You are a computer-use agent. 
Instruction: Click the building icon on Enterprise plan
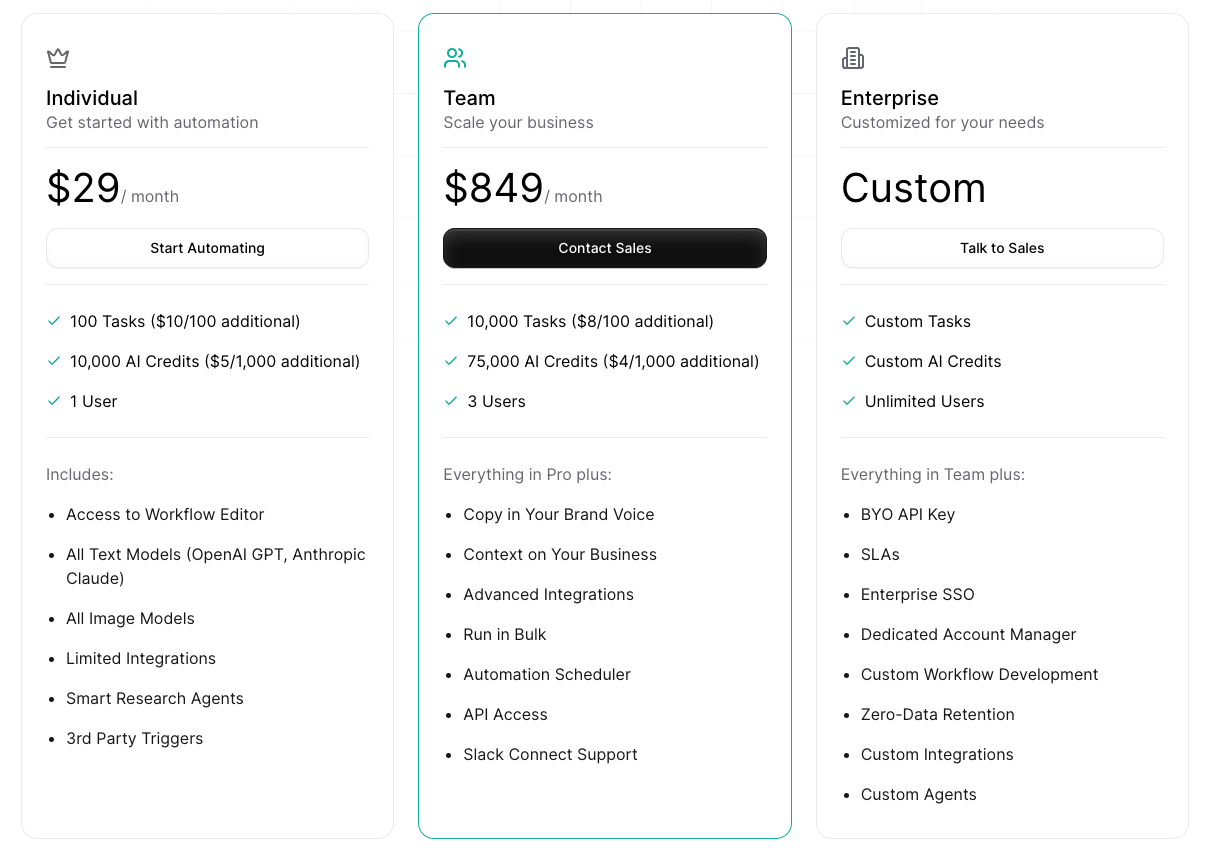[x=853, y=58]
